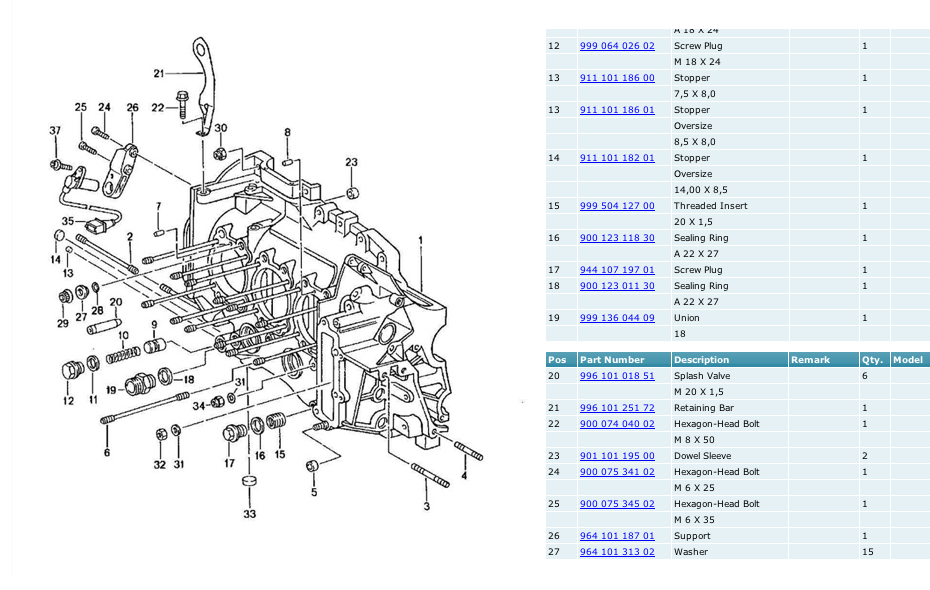Open oversize Stopper link 911 101 186 01

coord(617,110)
